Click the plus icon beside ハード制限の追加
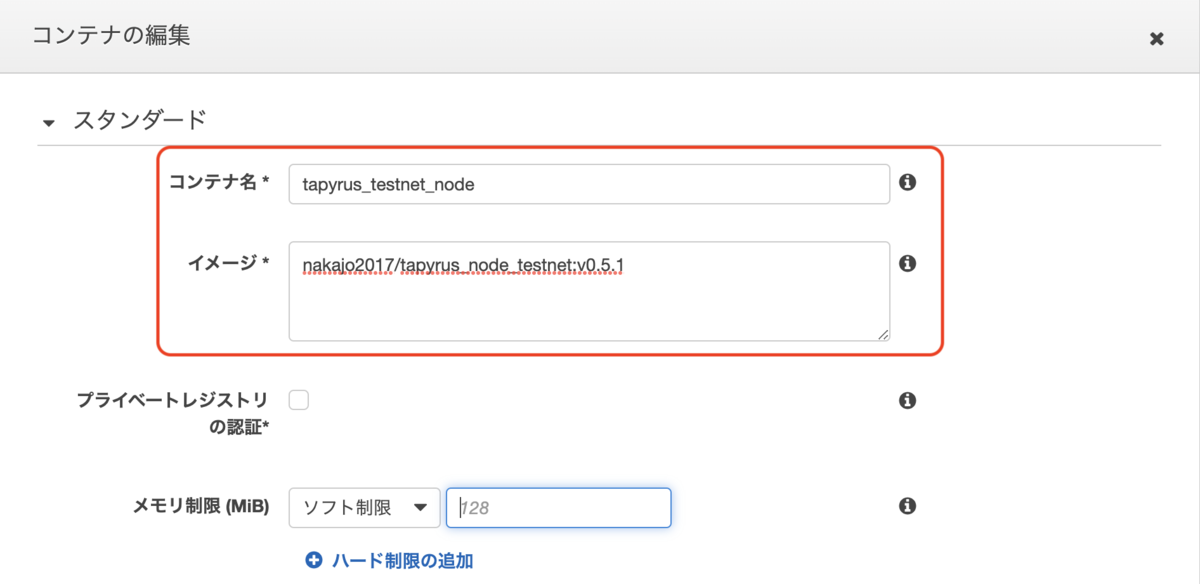 pos(314,561)
